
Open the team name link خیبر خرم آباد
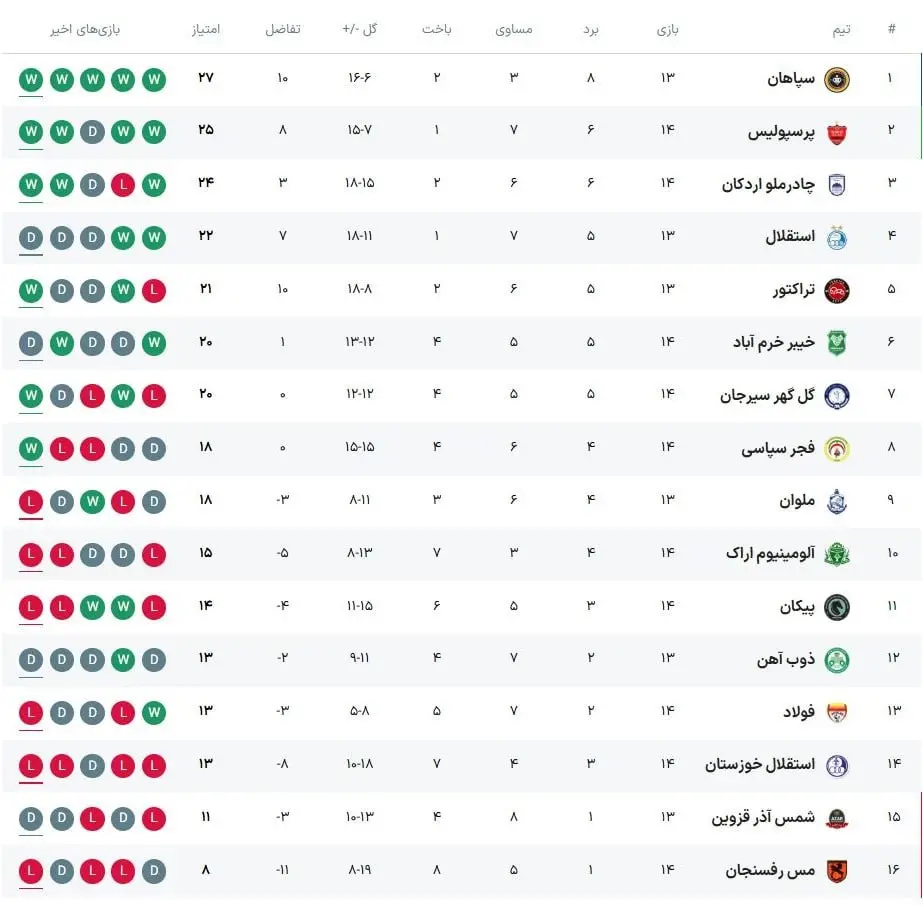pos(773,343)
